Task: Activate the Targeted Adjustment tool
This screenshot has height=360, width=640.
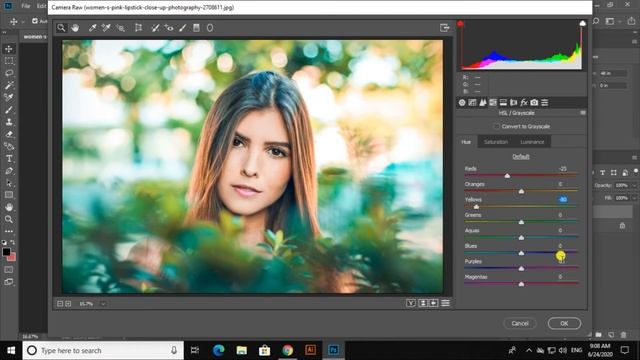Action: tap(120, 28)
